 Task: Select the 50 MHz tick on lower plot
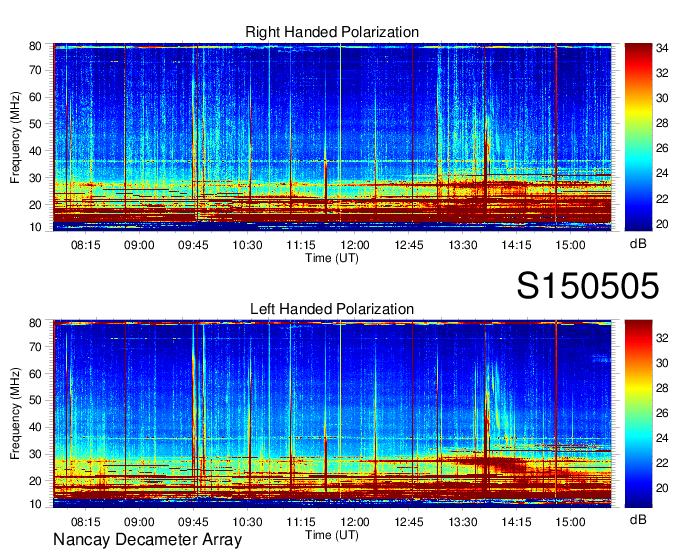(35, 401)
